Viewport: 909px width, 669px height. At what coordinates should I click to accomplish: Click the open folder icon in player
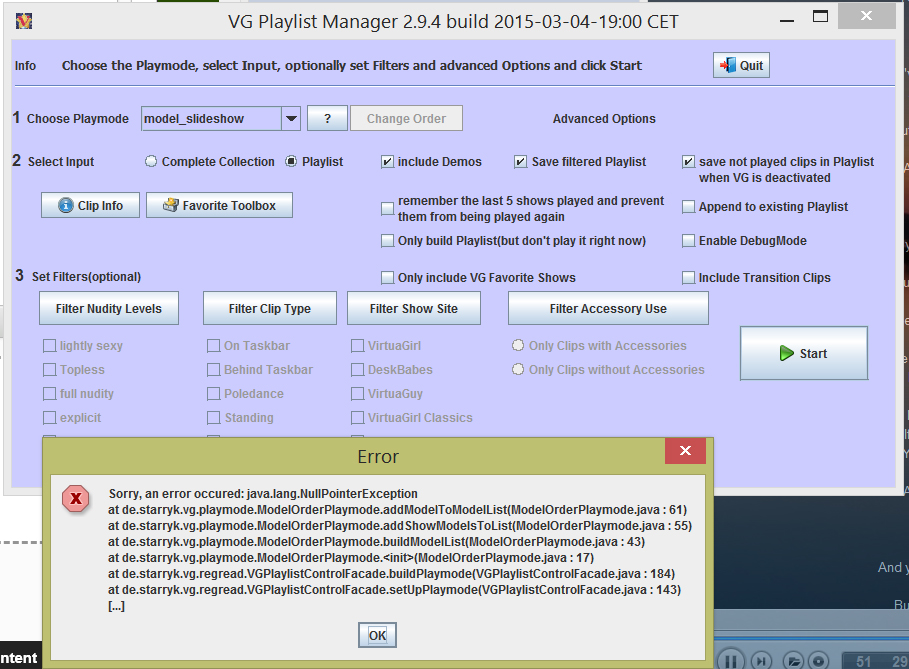(792, 660)
